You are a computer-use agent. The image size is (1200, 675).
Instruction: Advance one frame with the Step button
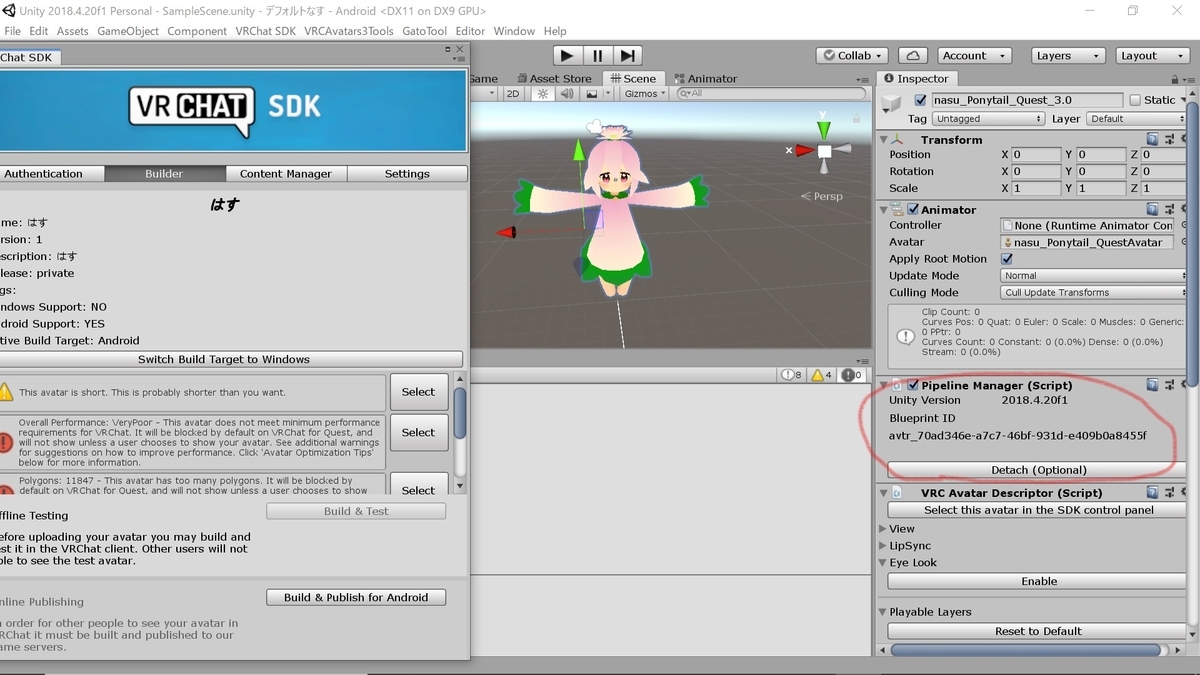click(x=627, y=56)
